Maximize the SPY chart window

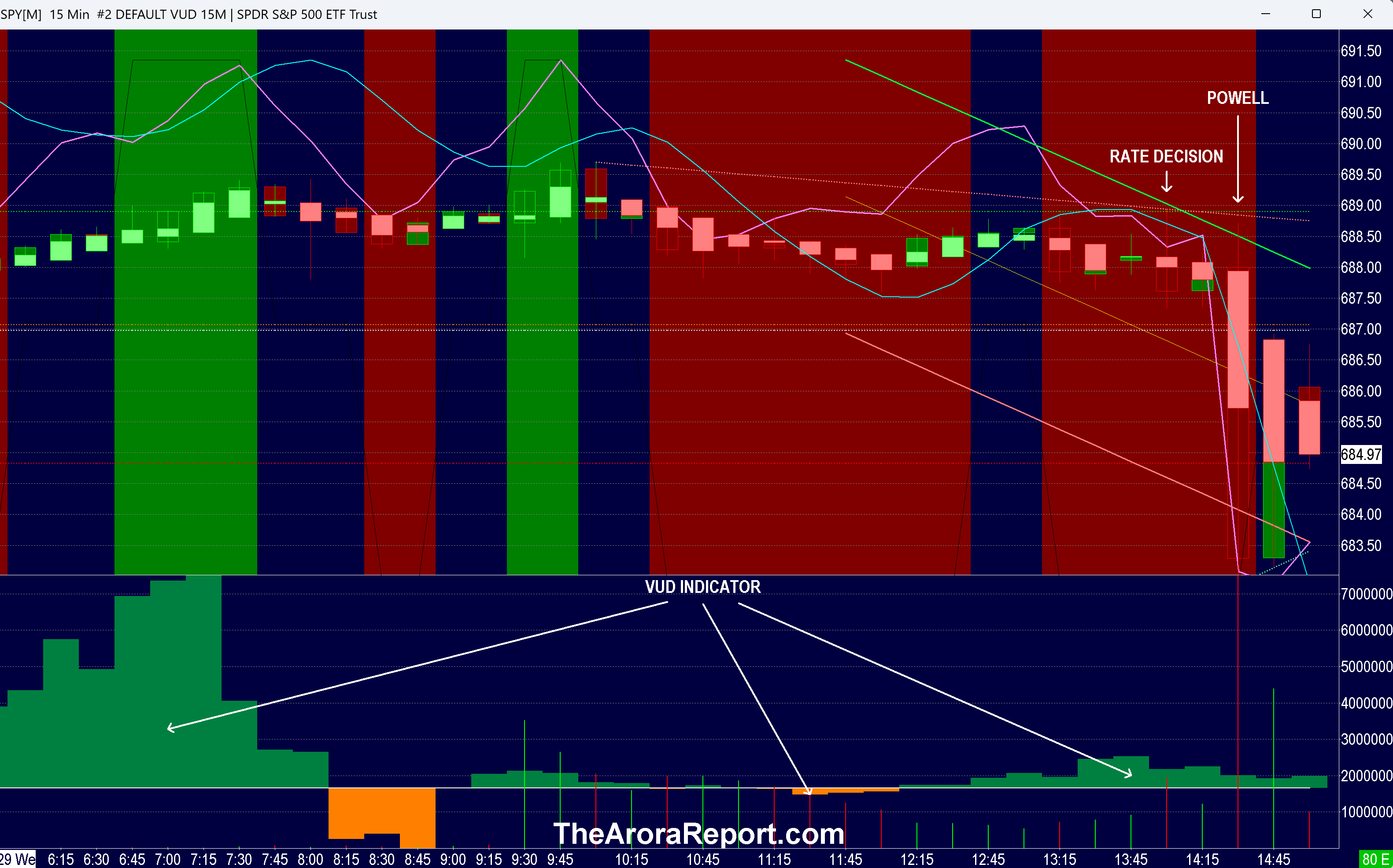point(1316,14)
